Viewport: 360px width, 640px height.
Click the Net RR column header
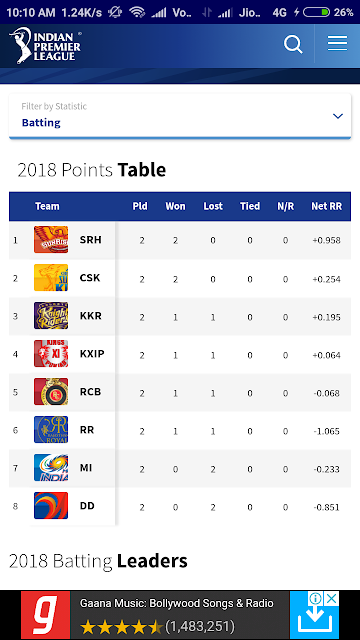coord(327,206)
